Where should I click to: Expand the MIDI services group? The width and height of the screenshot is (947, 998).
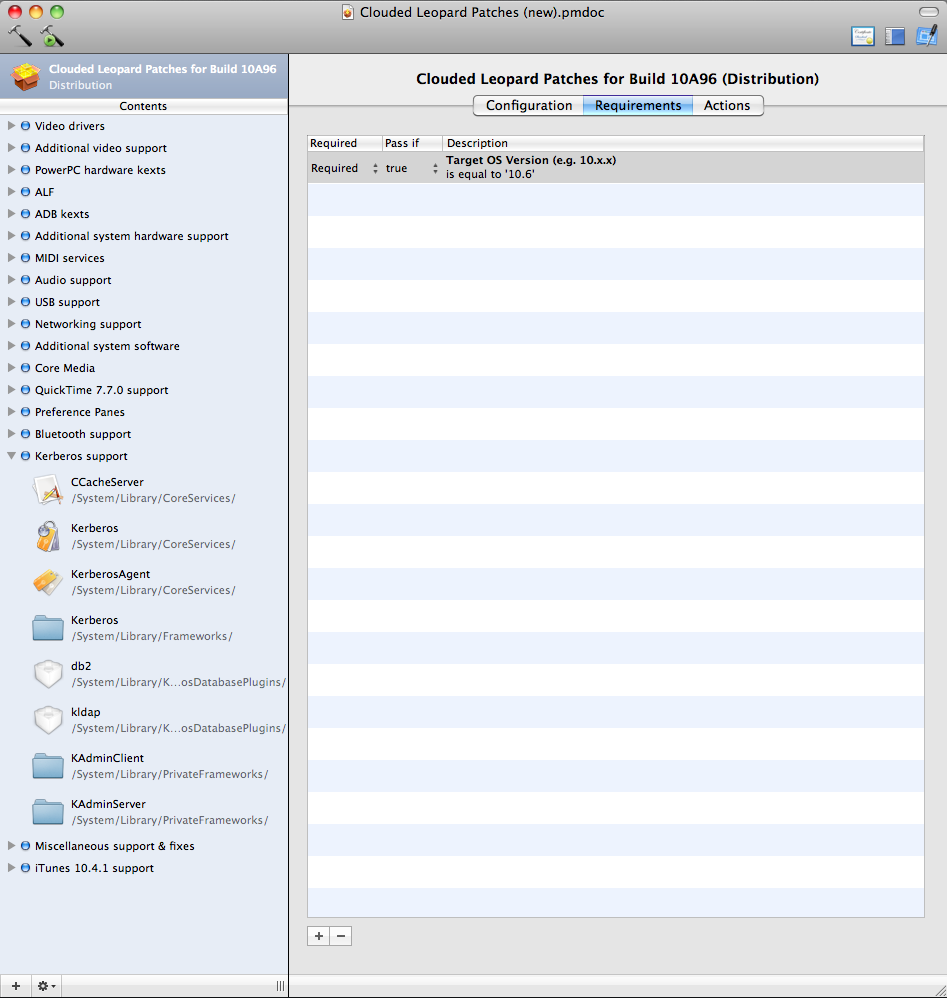(11, 258)
